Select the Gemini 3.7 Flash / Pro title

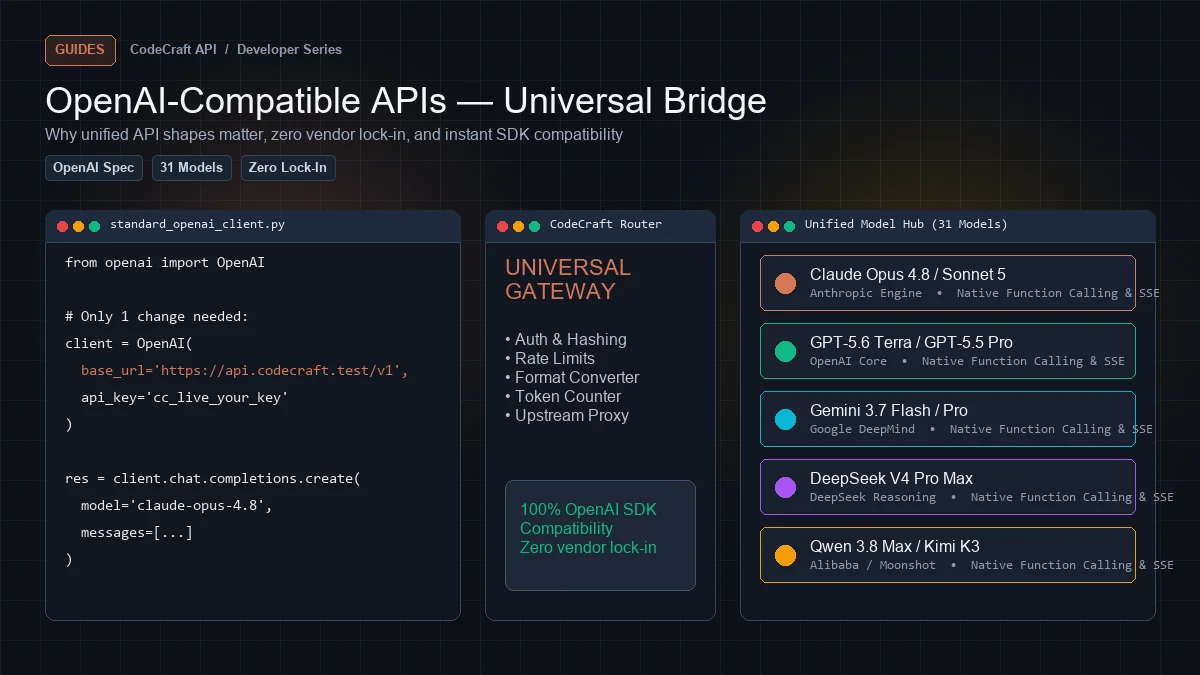click(889, 410)
